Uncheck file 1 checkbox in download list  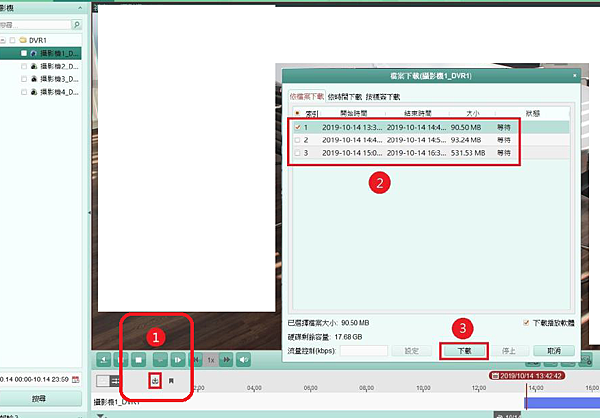click(x=298, y=127)
